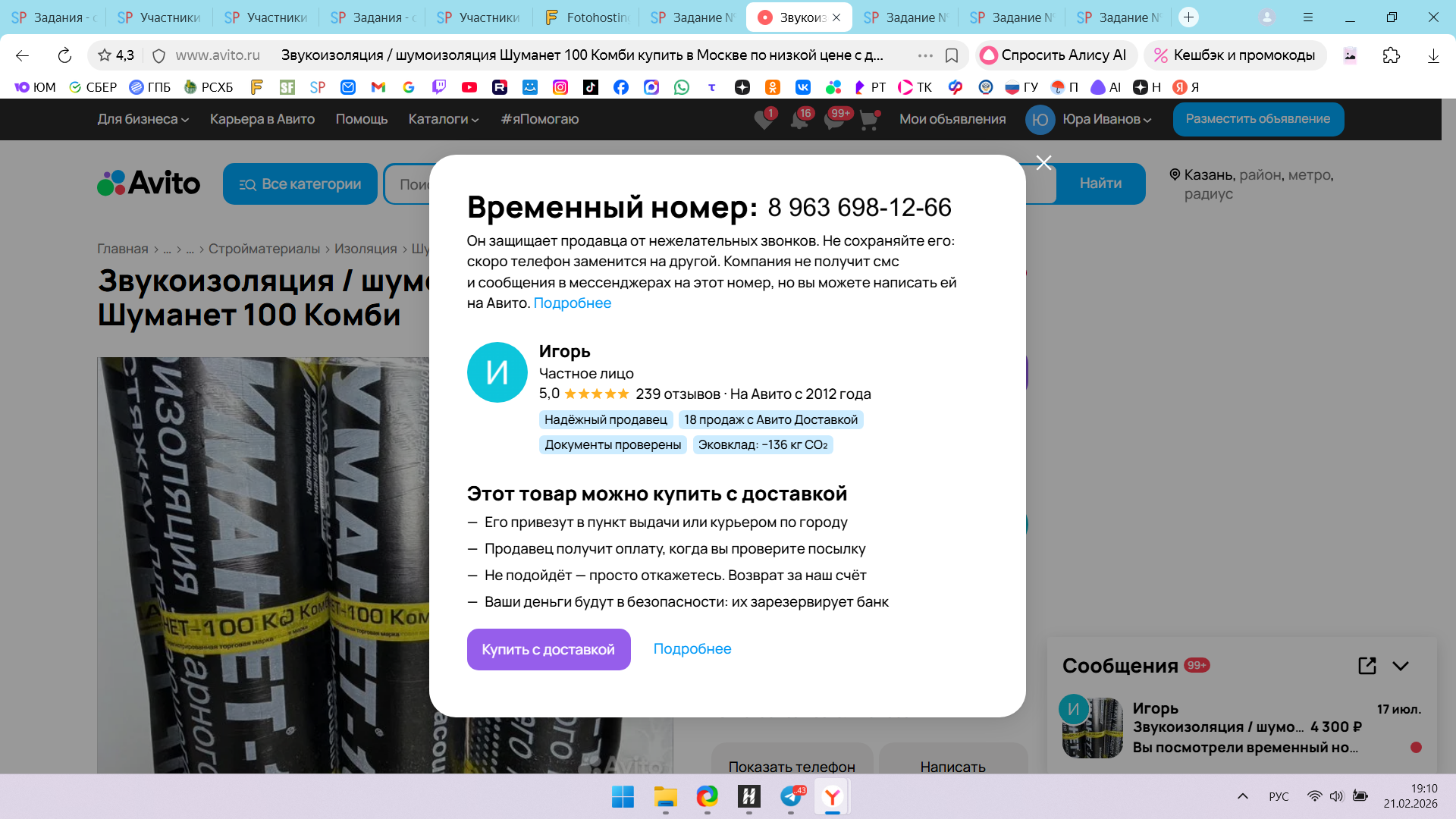Screen dimensions: 1456x819
Task: Close the temporary number popup
Action: tap(1043, 162)
